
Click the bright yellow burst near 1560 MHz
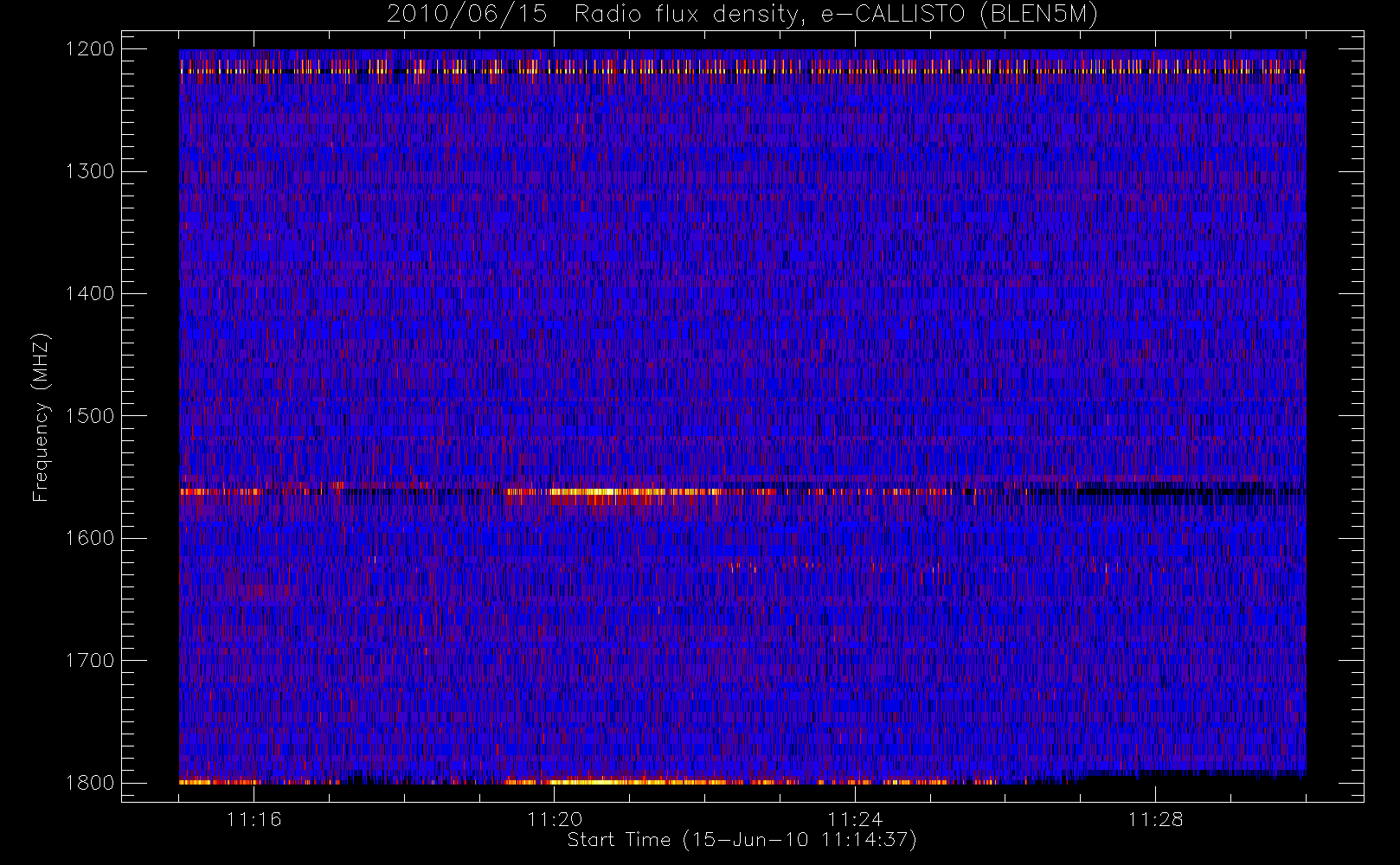(x=606, y=491)
